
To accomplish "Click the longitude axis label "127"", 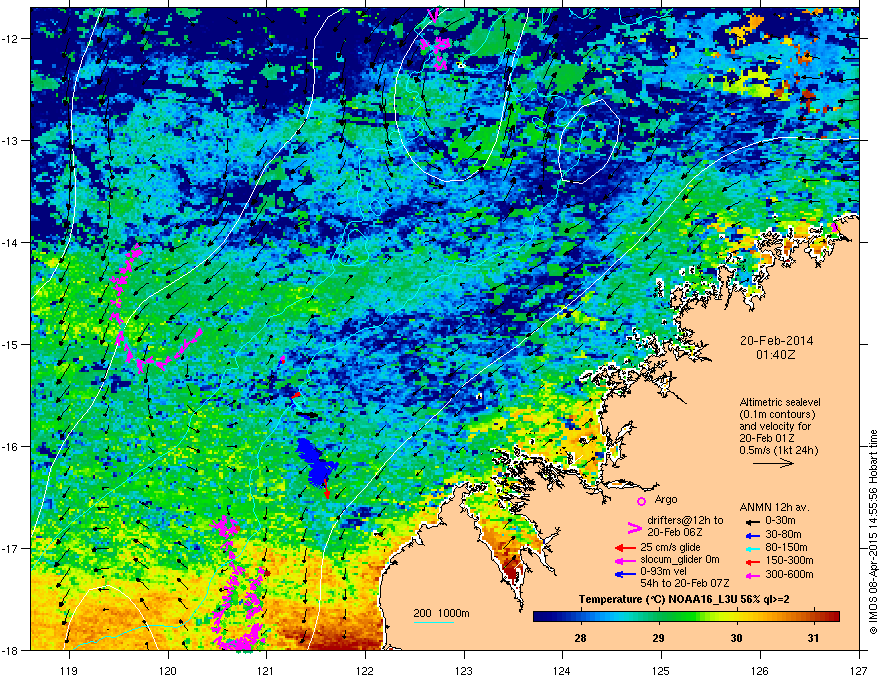I will pos(858,670).
